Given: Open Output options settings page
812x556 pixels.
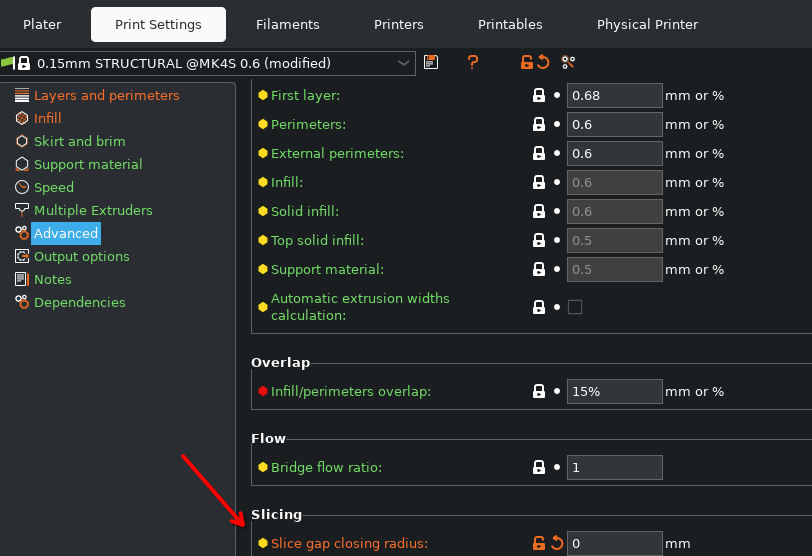Looking at the screenshot, I should click(x=82, y=256).
